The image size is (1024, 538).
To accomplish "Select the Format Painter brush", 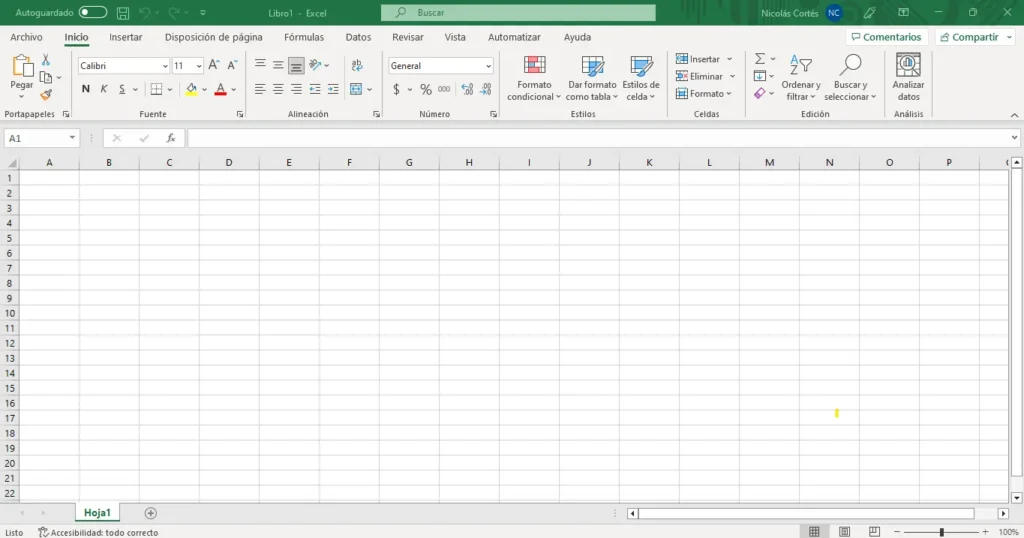I will [x=46, y=95].
